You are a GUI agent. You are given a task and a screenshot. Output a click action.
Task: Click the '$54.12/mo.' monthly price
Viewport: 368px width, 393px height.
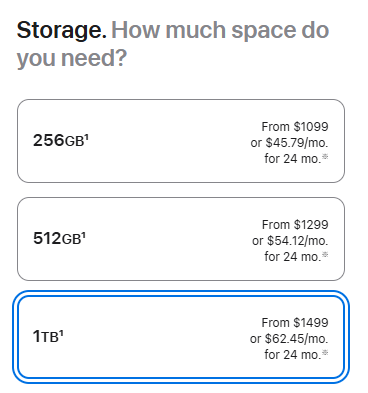pyautogui.click(x=297, y=241)
